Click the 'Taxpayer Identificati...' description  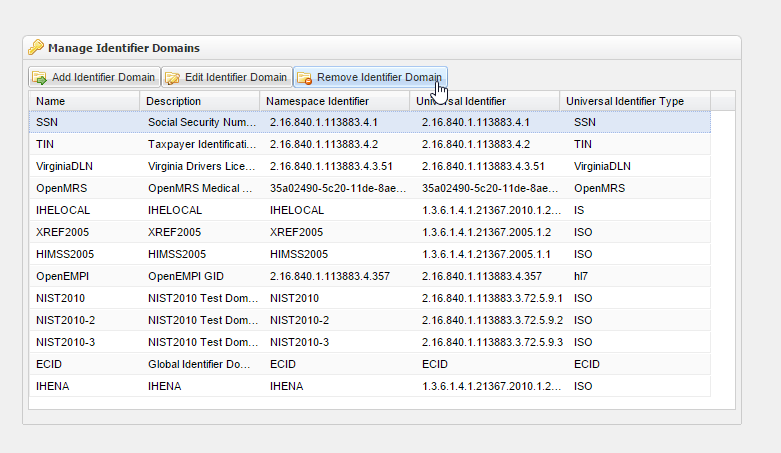coord(202,144)
